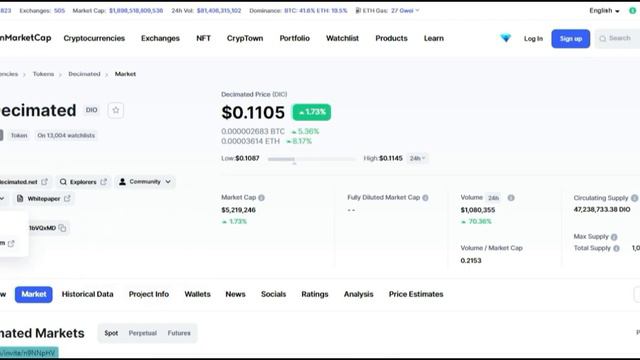
Task: Click the Circulating Supply info icon
Action: tap(634, 198)
